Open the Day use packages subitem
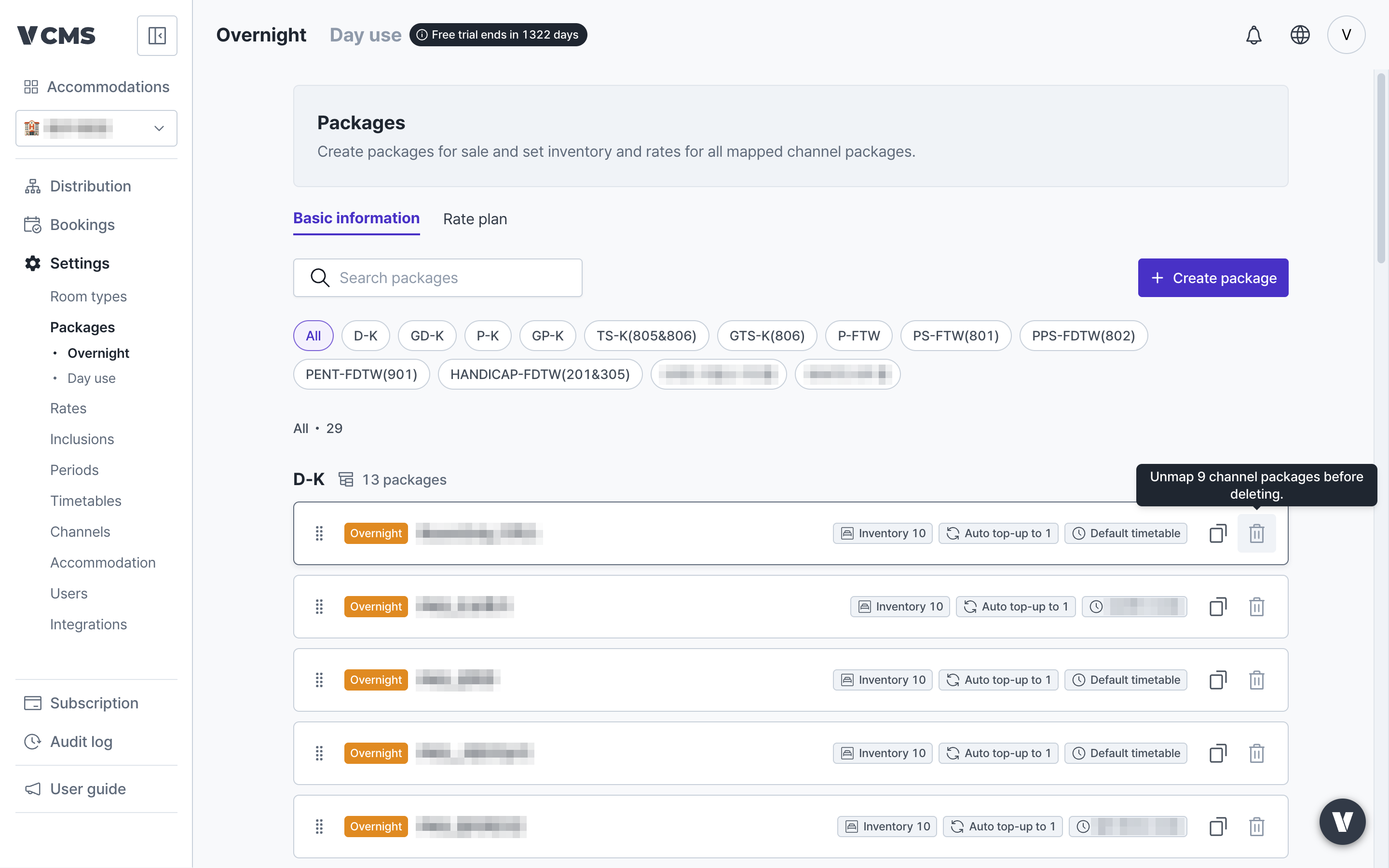This screenshot has width=1389, height=868. pos(91,379)
